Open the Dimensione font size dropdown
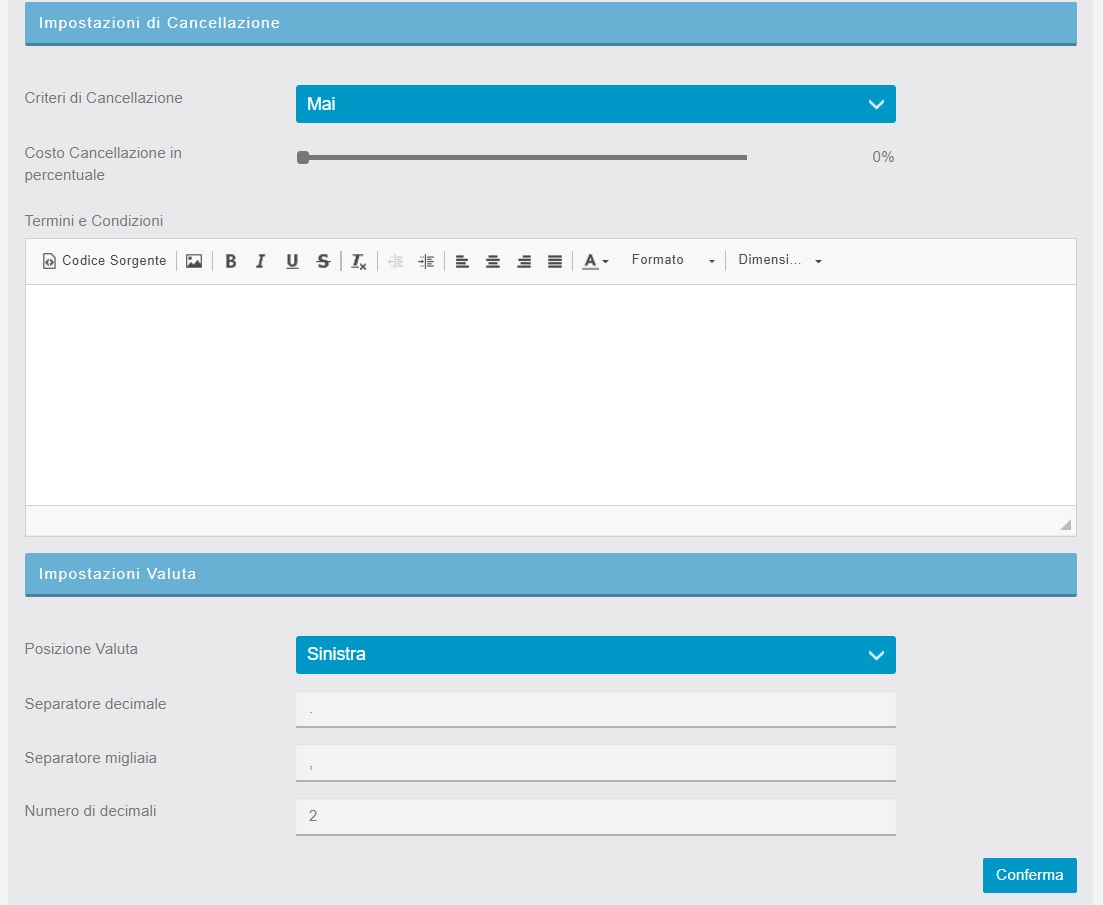The image size is (1103, 905). point(780,261)
